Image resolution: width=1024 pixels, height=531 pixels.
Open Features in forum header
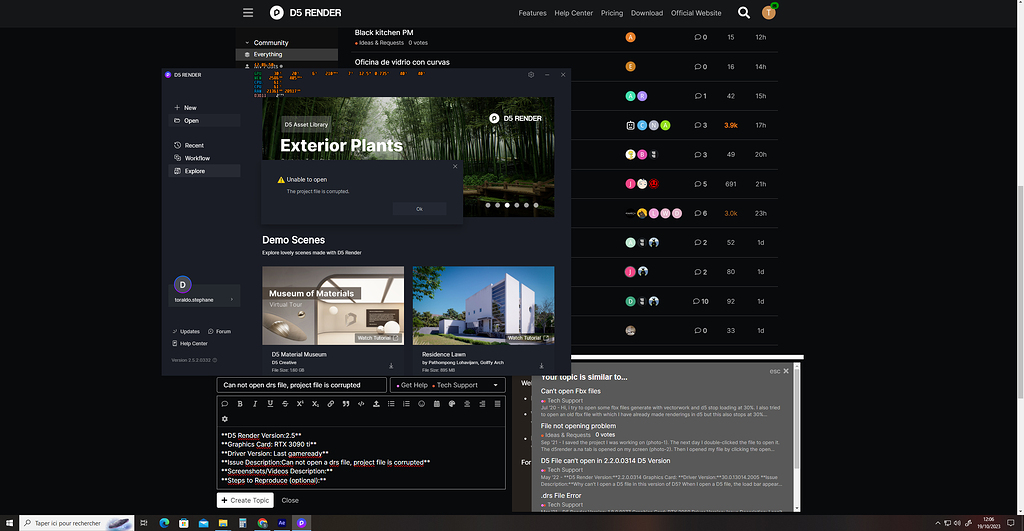[532, 13]
